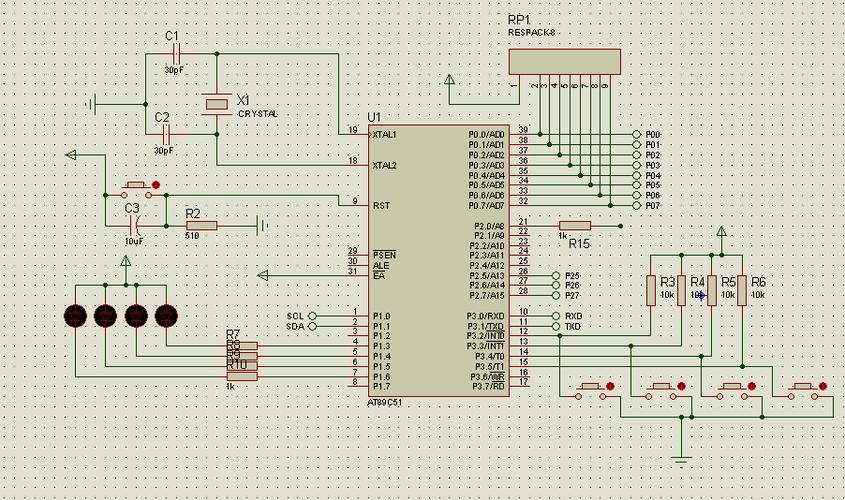Click the rightmost red LED
845x500 pixels.
tap(166, 316)
